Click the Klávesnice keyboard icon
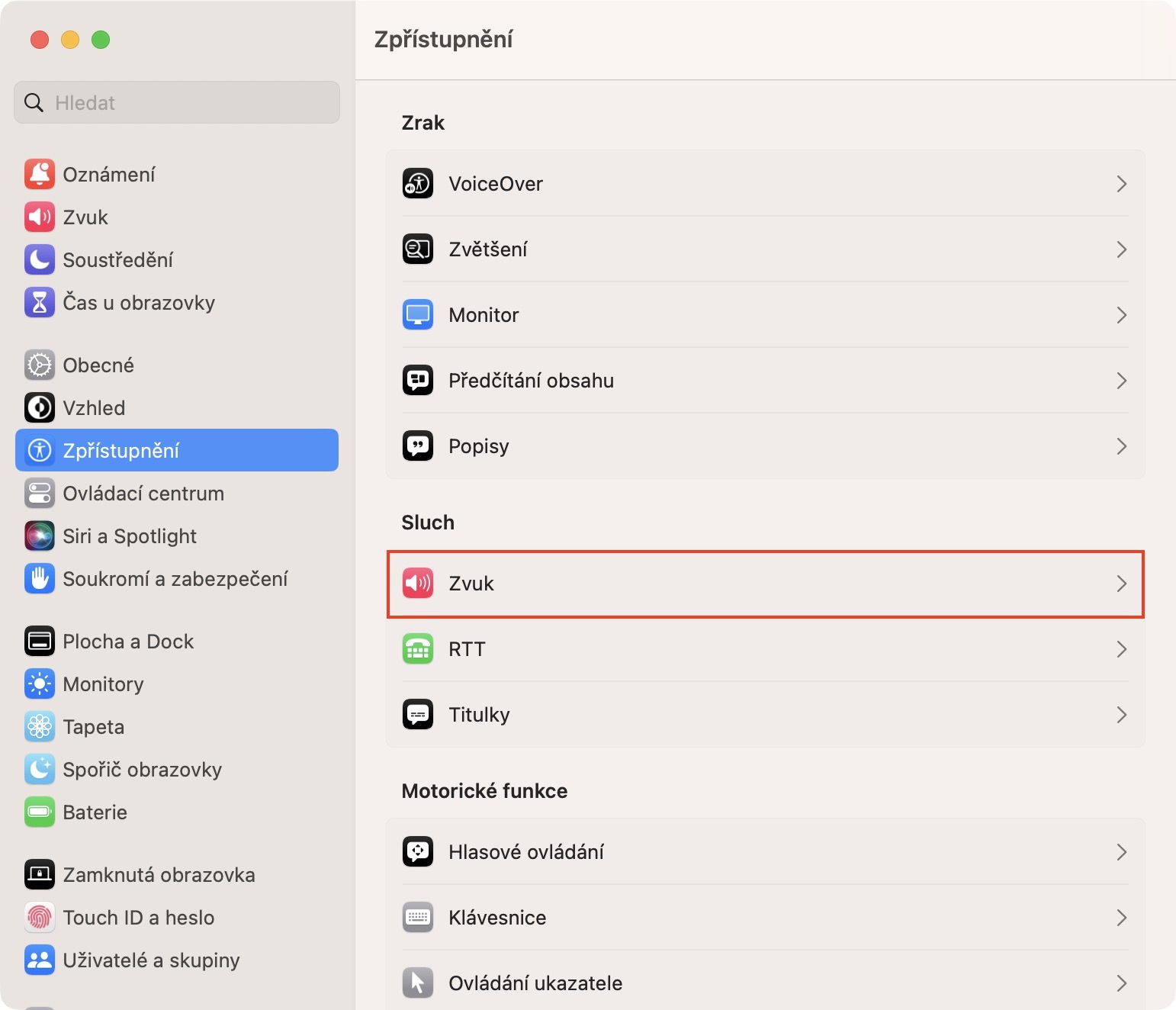Image resolution: width=1176 pixels, height=1010 pixels. point(418,918)
